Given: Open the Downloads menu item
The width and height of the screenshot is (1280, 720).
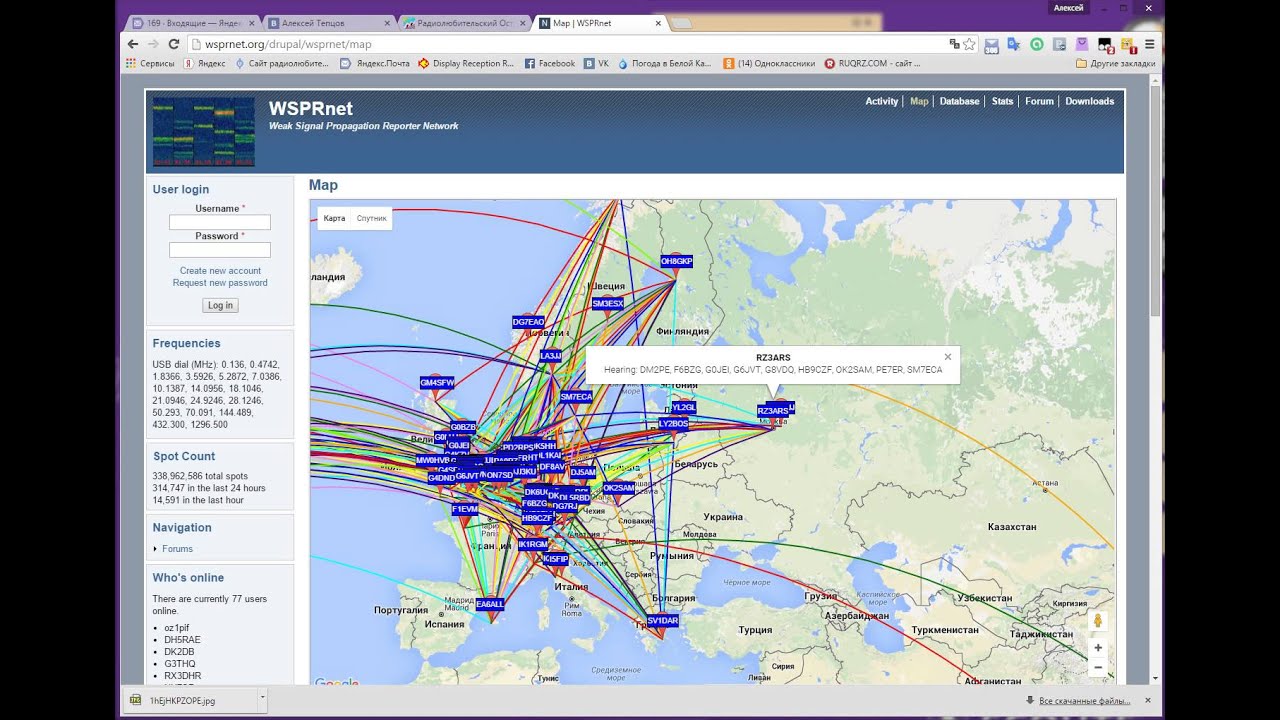Looking at the screenshot, I should pos(1089,101).
